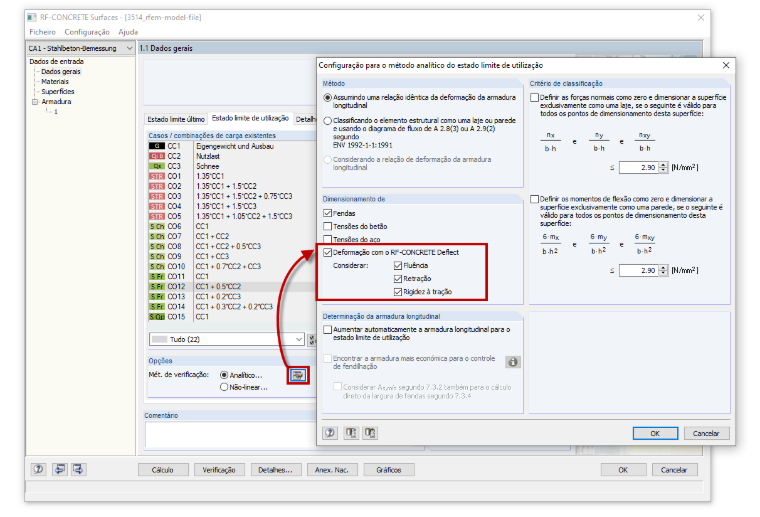Viewport: 760px width, 517px height.
Task: Click the S Ch tag of CO6
Action: click(x=157, y=226)
